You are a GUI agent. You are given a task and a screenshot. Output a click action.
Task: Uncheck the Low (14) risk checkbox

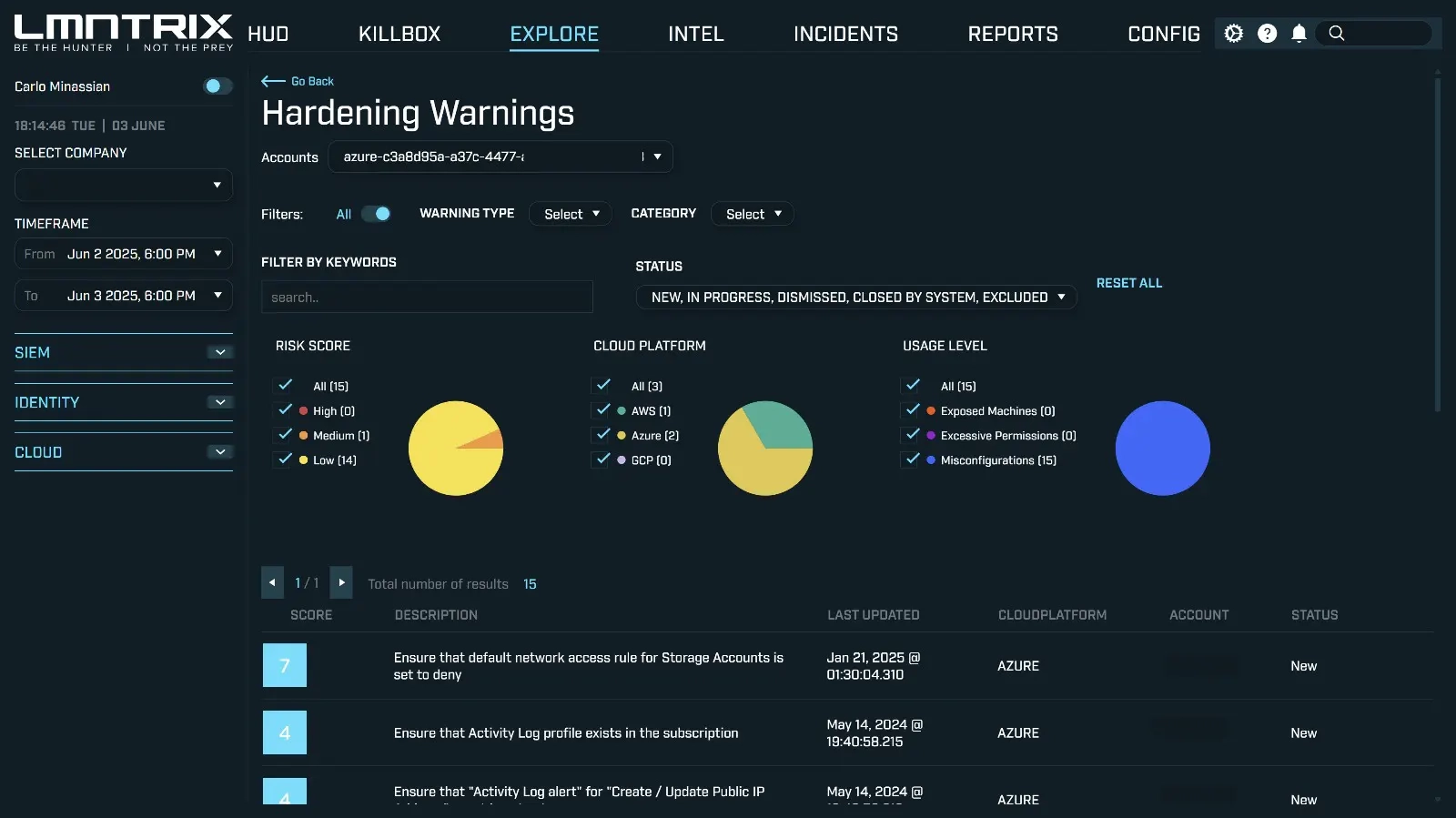click(x=285, y=459)
